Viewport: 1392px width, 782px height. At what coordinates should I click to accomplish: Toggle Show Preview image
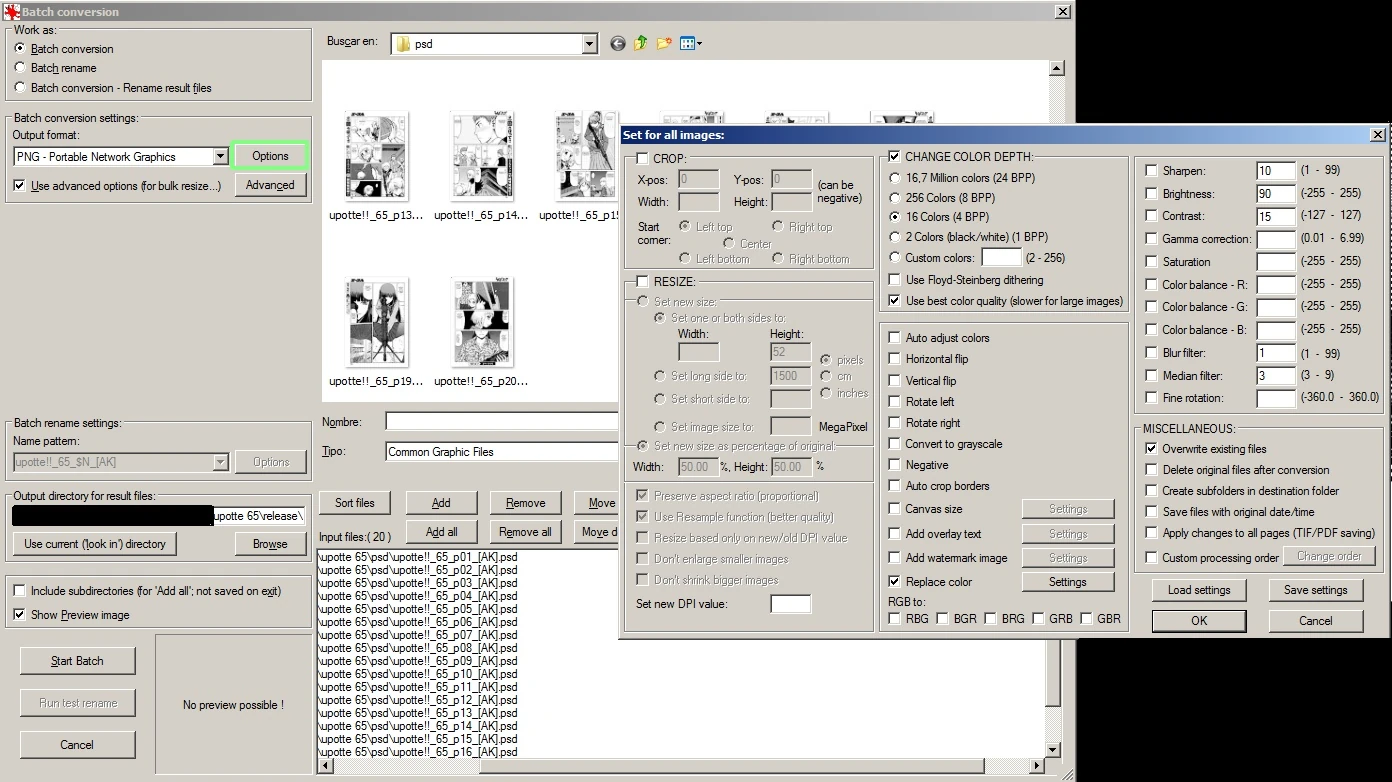click(x=20, y=615)
